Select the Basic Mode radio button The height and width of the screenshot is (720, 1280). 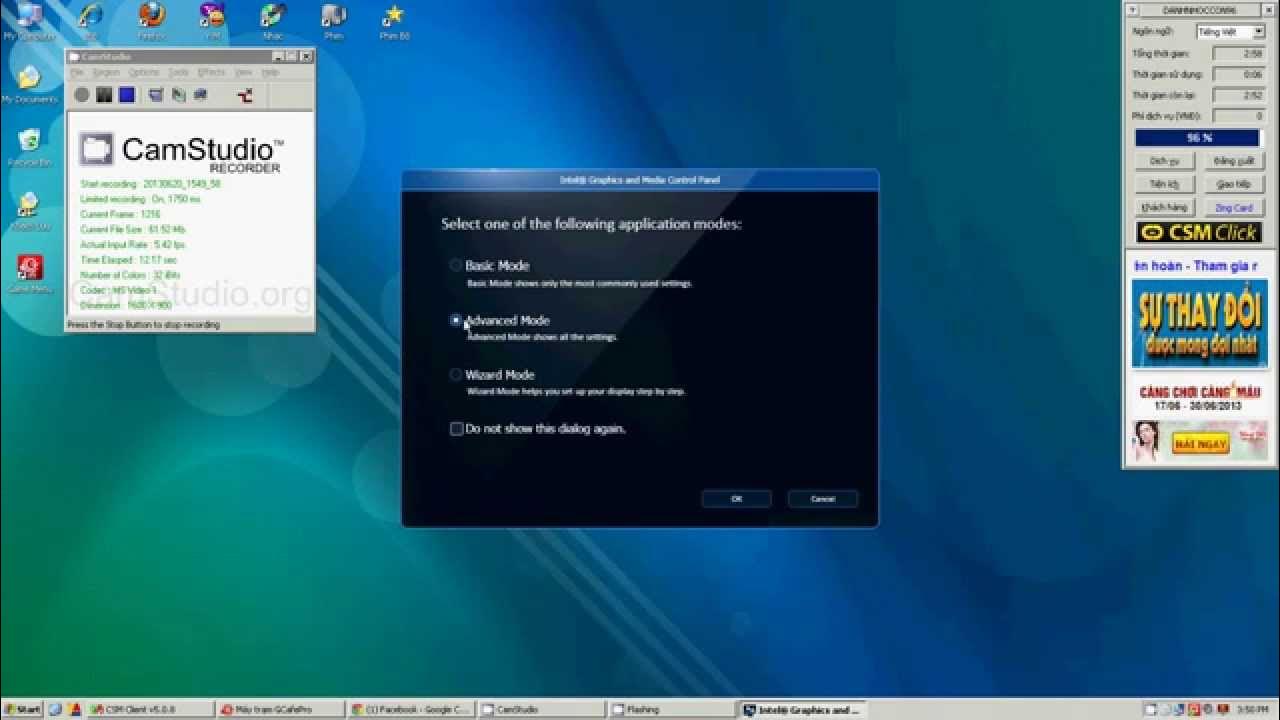[x=456, y=265]
